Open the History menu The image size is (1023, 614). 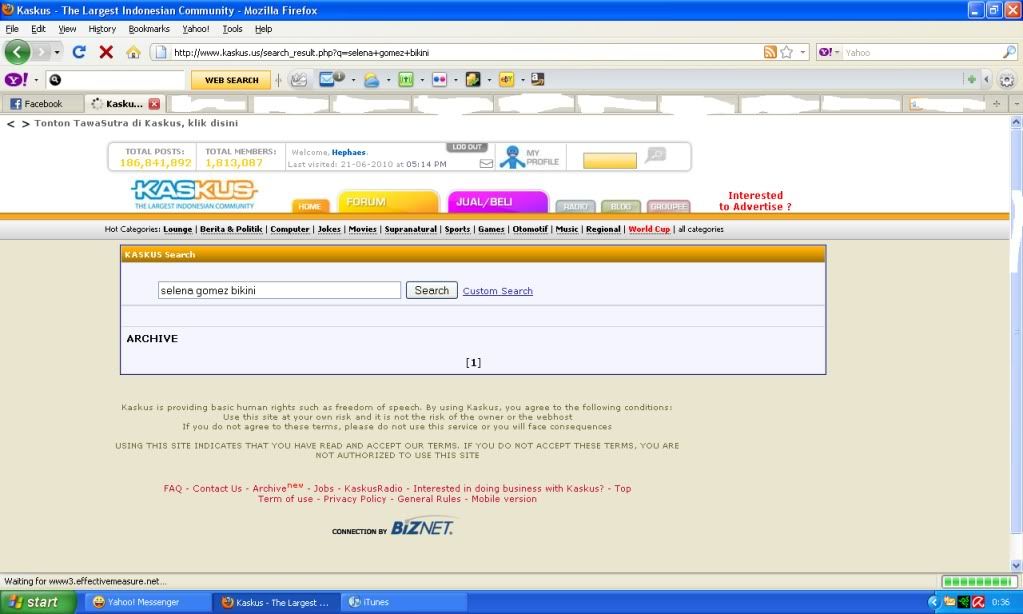102,29
